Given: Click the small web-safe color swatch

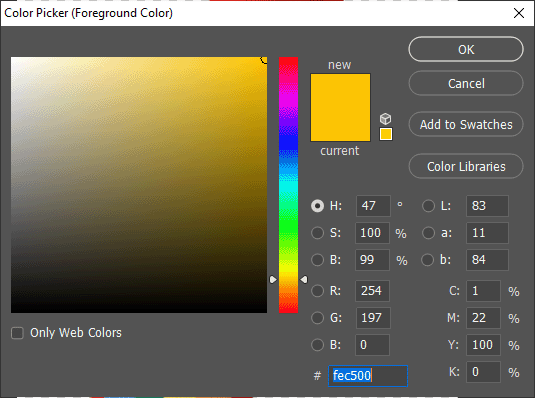Looking at the screenshot, I should (x=386, y=134).
